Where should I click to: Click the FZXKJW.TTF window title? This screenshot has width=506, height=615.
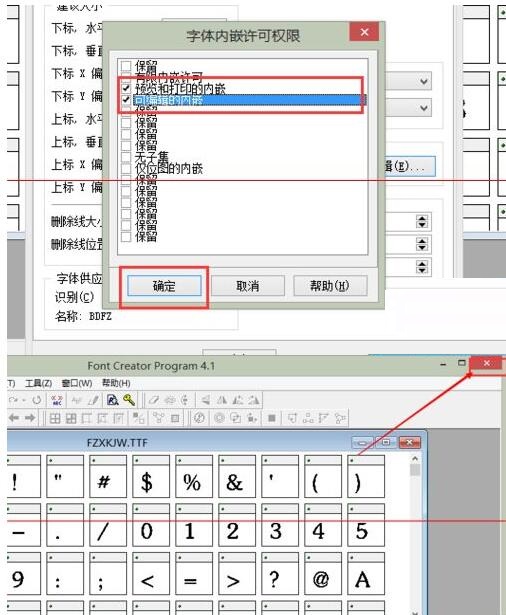117,443
